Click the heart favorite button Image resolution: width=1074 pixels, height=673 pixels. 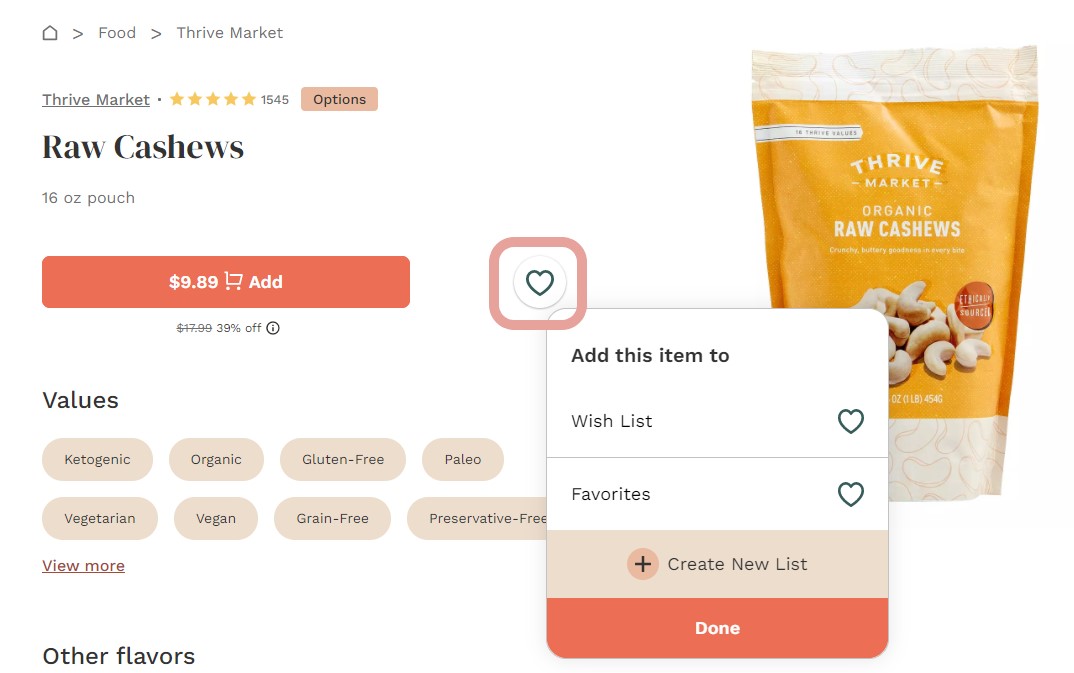540,283
